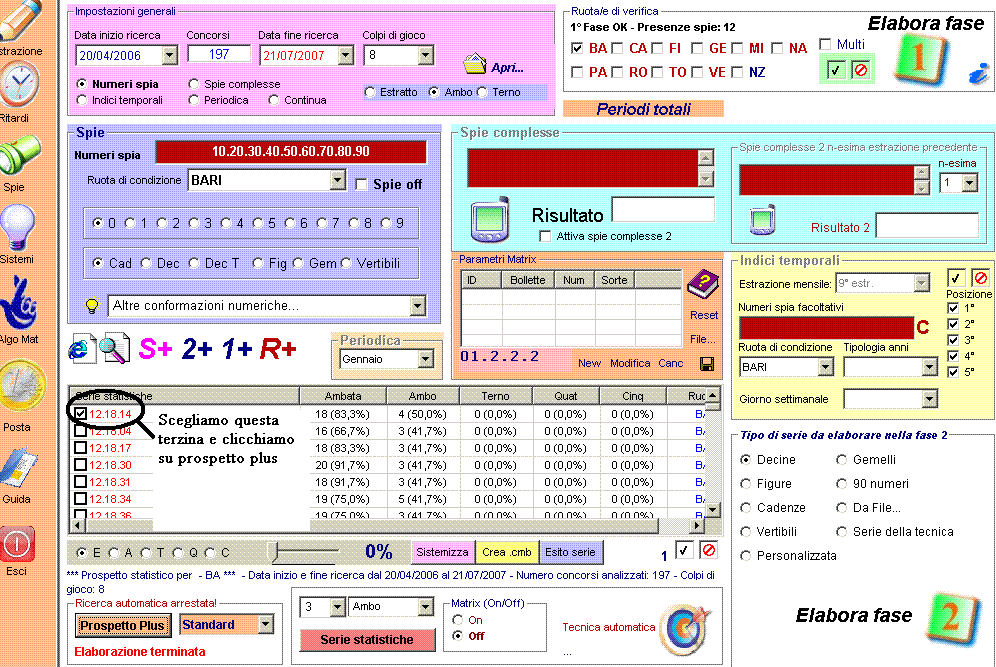
Task: Click the Prospetto Plus button
Action: coord(122,626)
